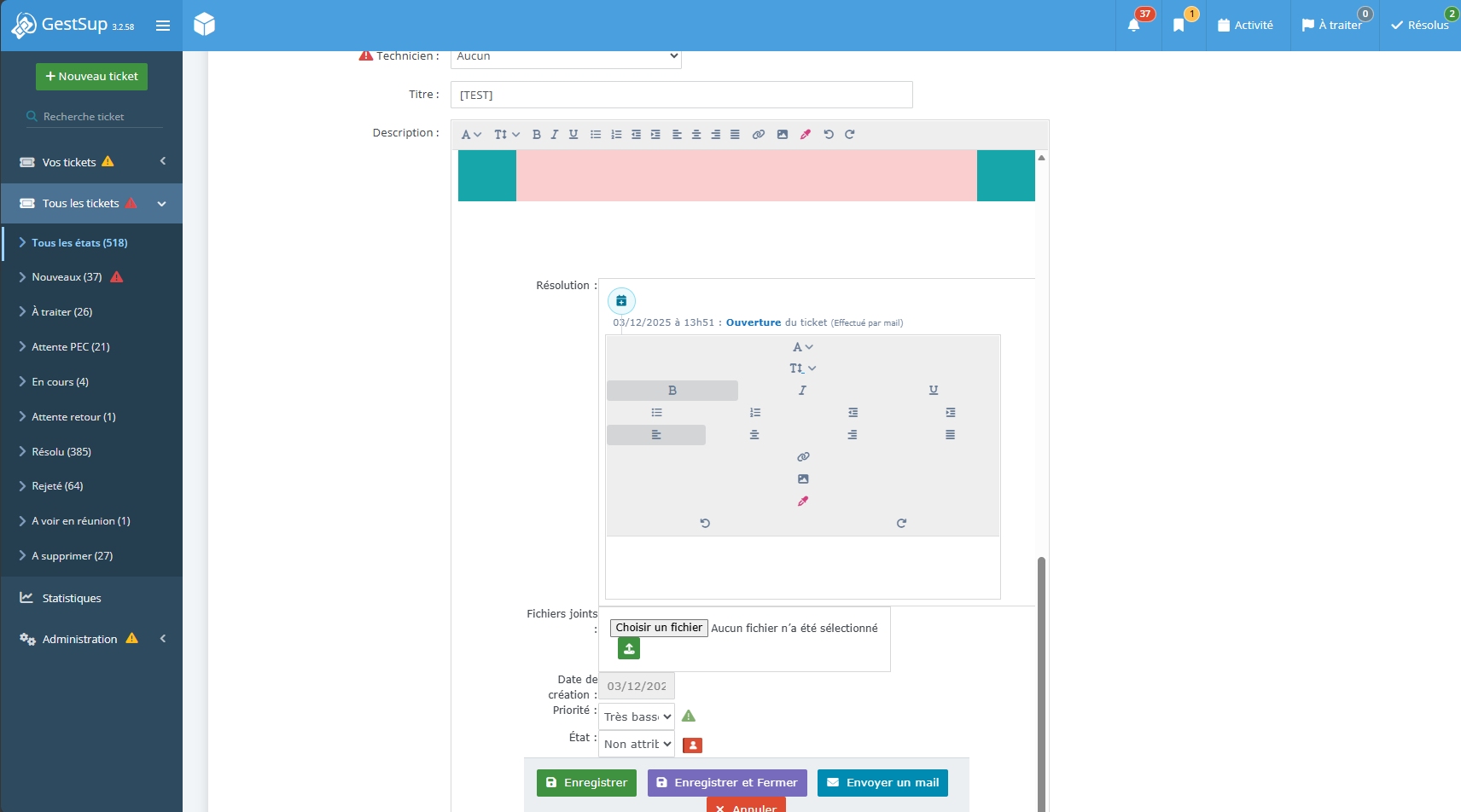Click the Titre input field
The height and width of the screenshot is (812, 1461).
point(681,95)
